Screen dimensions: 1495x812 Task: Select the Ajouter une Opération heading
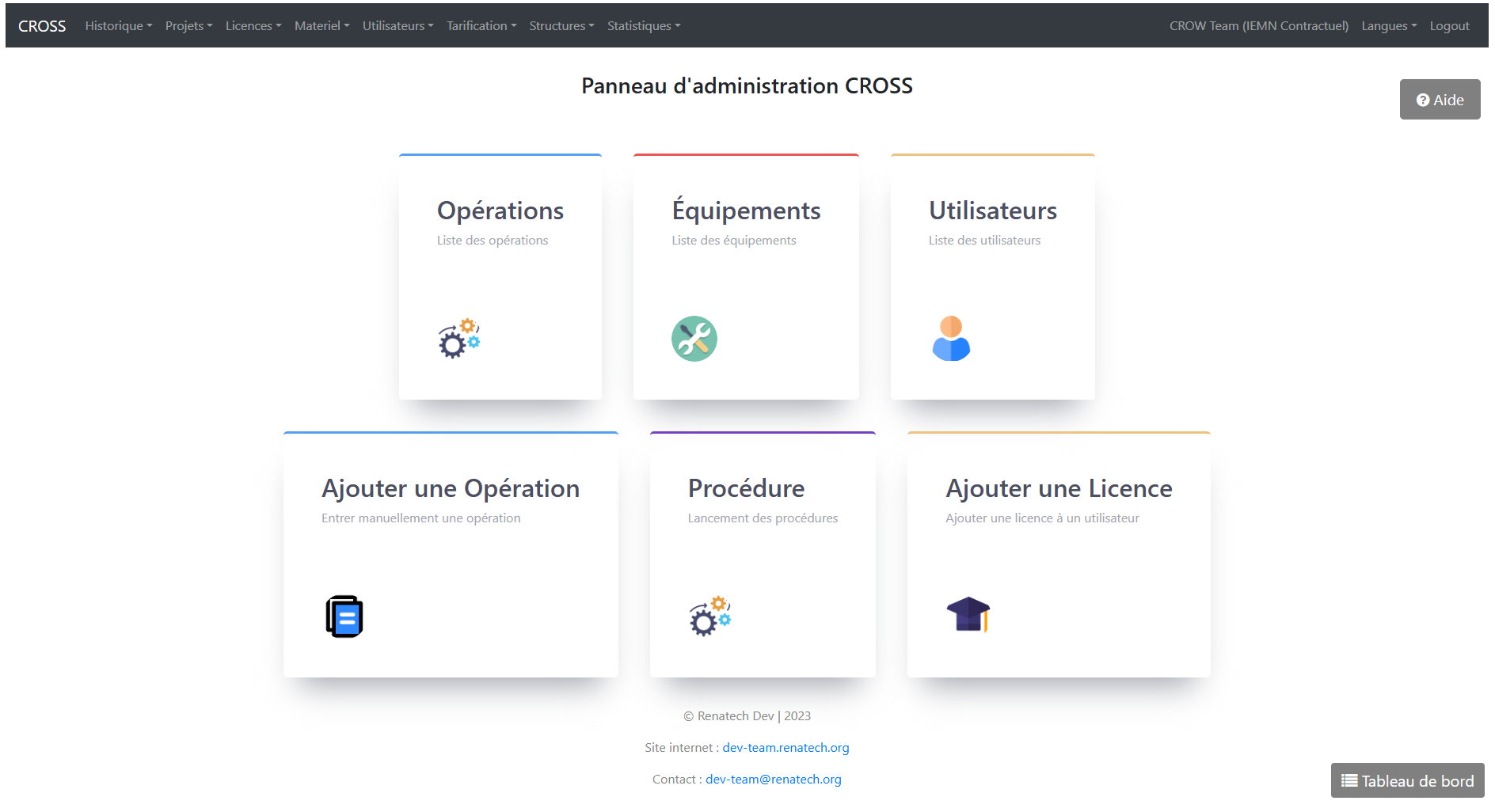click(451, 488)
